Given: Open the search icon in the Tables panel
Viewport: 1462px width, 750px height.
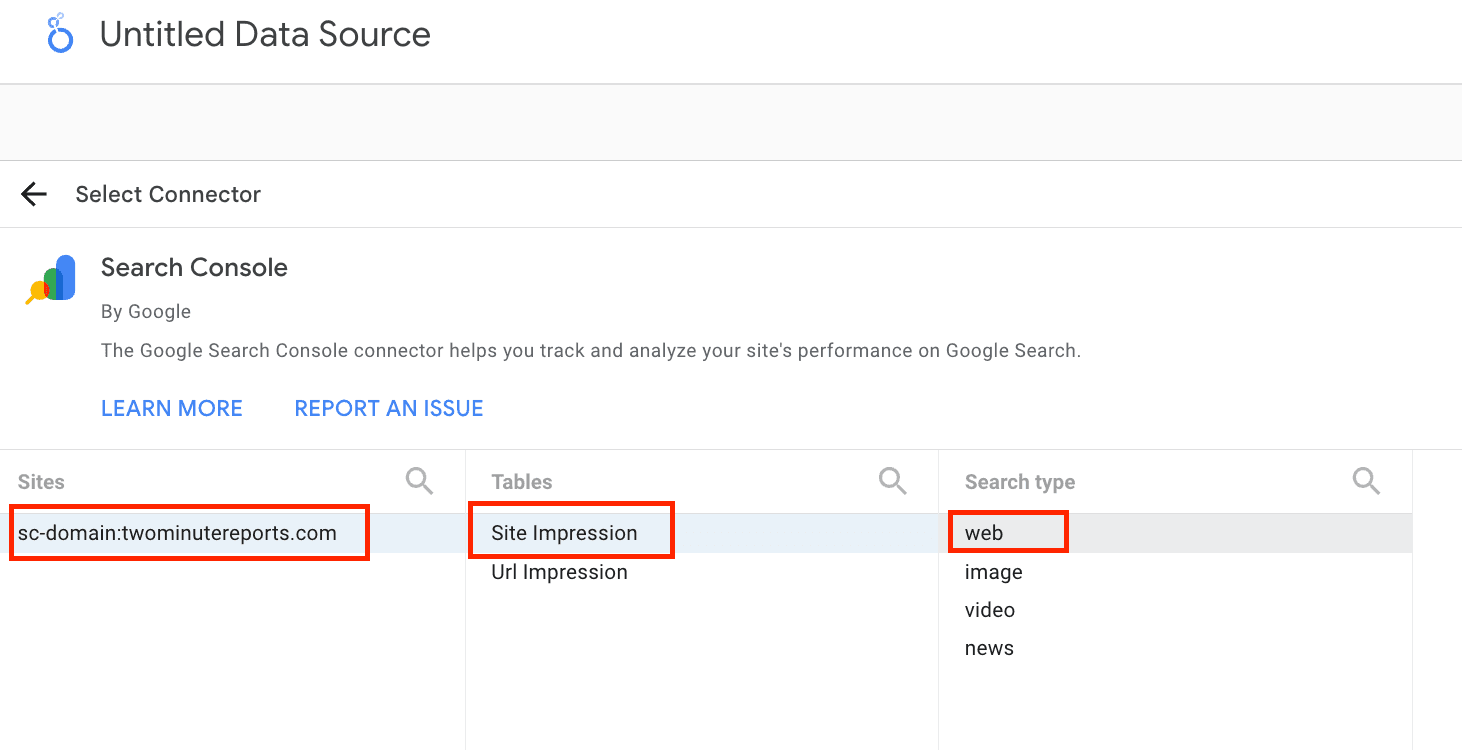Looking at the screenshot, I should click(x=892, y=481).
